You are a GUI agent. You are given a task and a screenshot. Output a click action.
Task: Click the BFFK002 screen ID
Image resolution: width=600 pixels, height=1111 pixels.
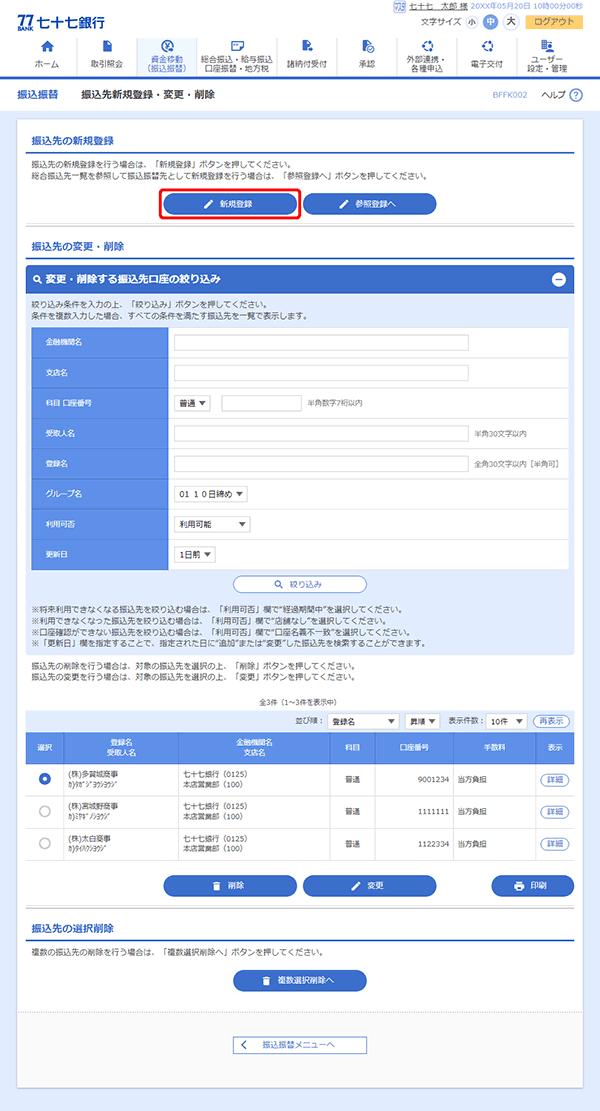coord(509,95)
